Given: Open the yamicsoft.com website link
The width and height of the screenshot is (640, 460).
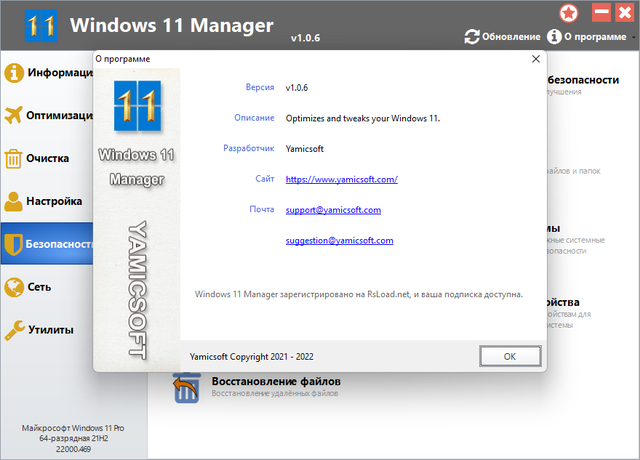Looking at the screenshot, I should coord(342,179).
